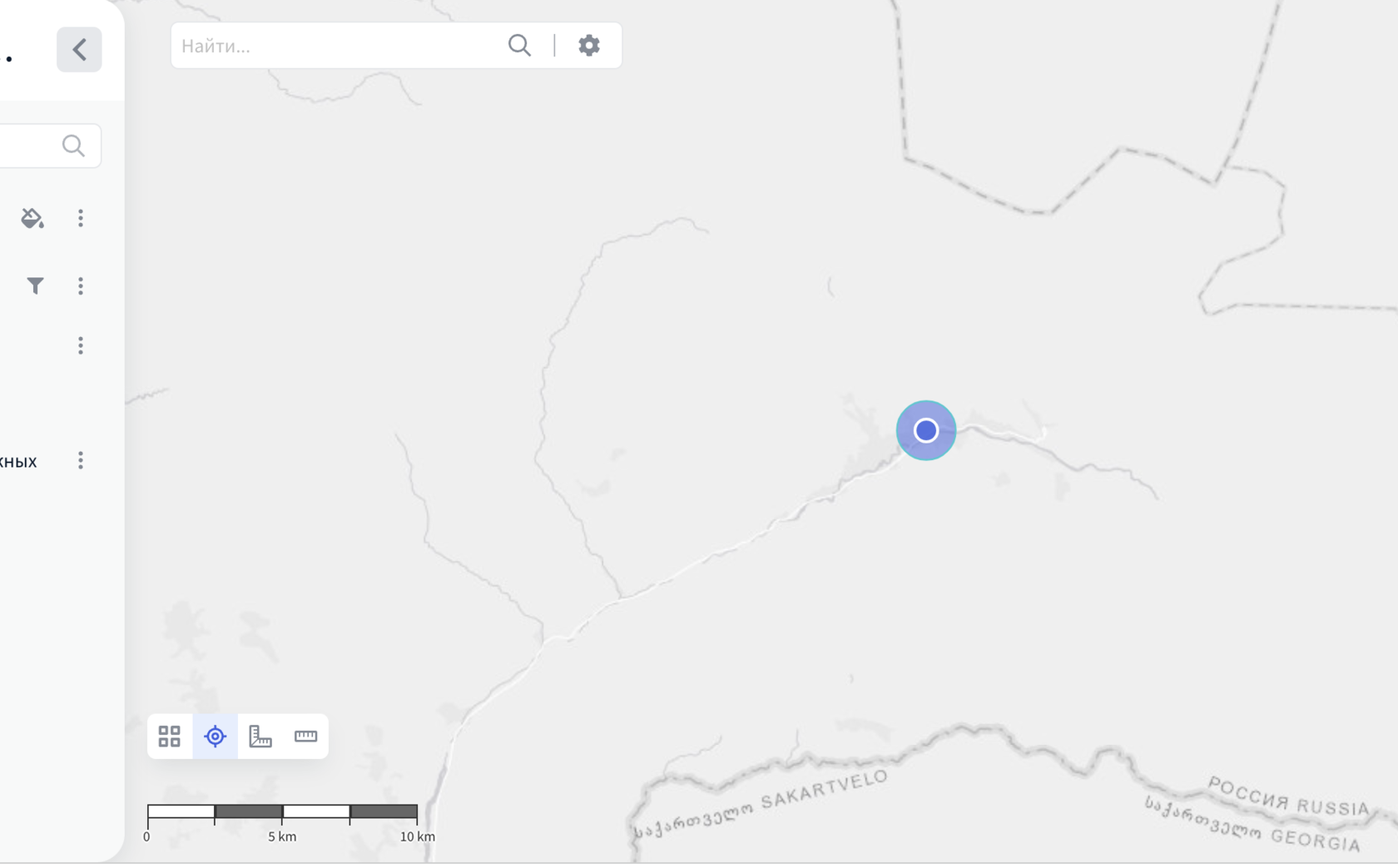
Task: Collapse the sidebar with the chevron button
Action: (x=79, y=49)
